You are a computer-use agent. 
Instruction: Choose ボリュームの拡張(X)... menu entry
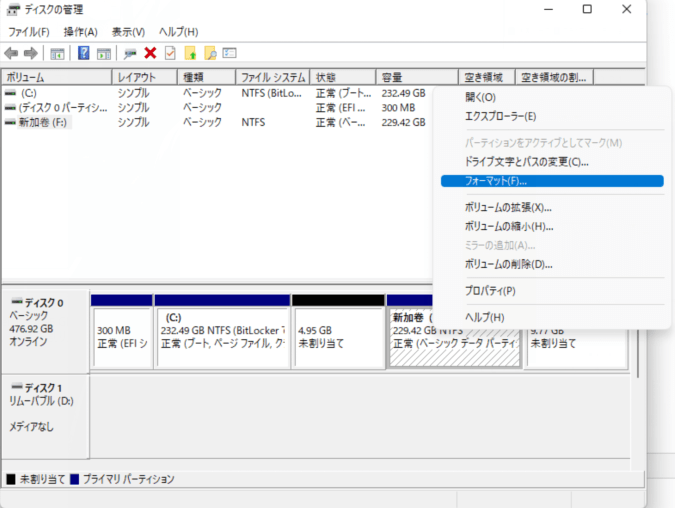552,208
